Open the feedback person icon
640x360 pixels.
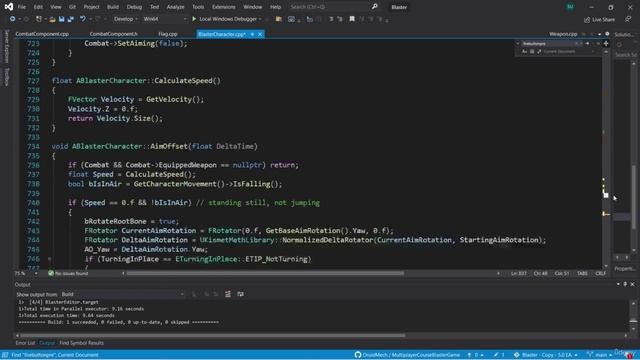(628, 19)
